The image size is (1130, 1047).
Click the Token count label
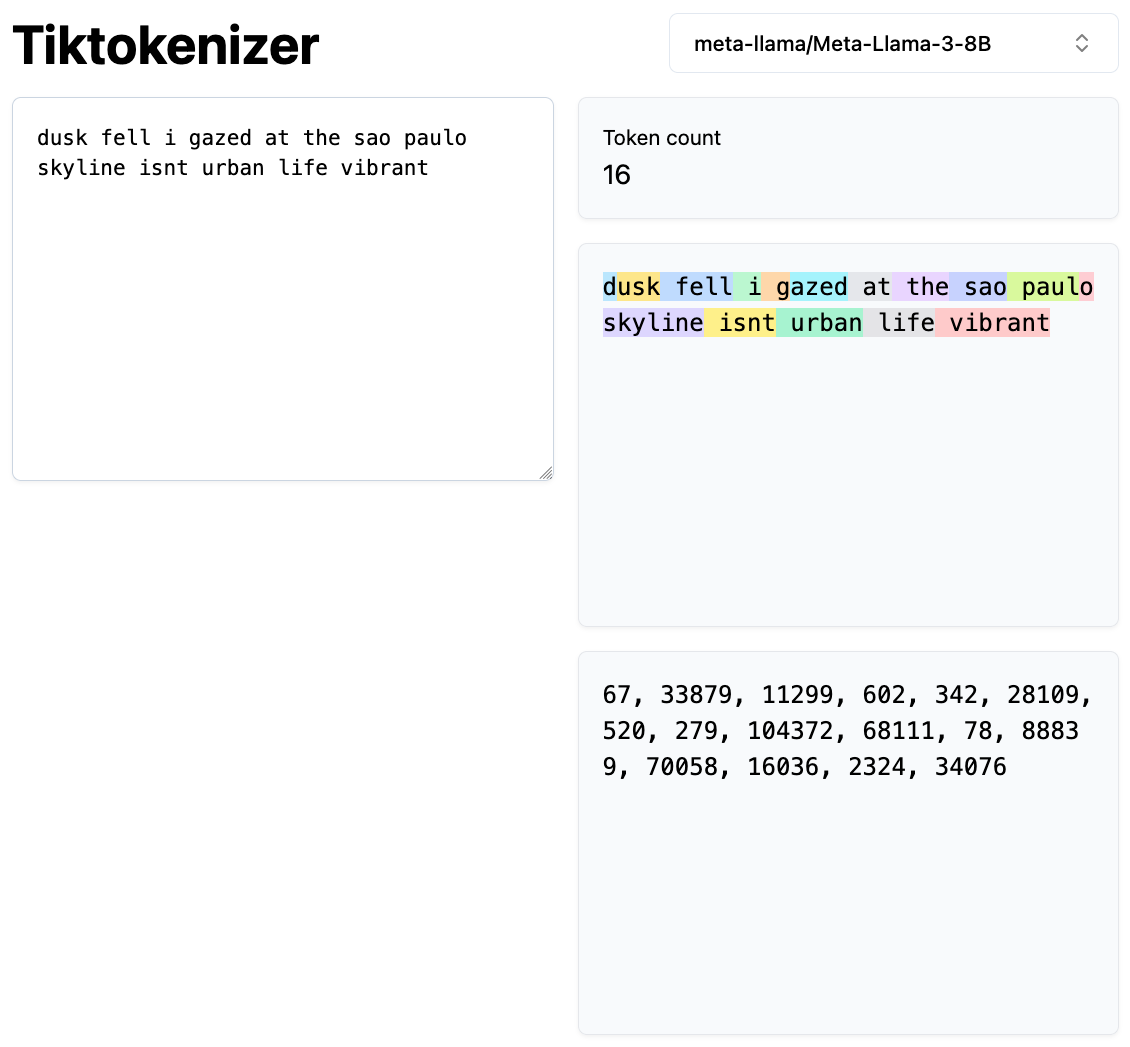pos(662,138)
